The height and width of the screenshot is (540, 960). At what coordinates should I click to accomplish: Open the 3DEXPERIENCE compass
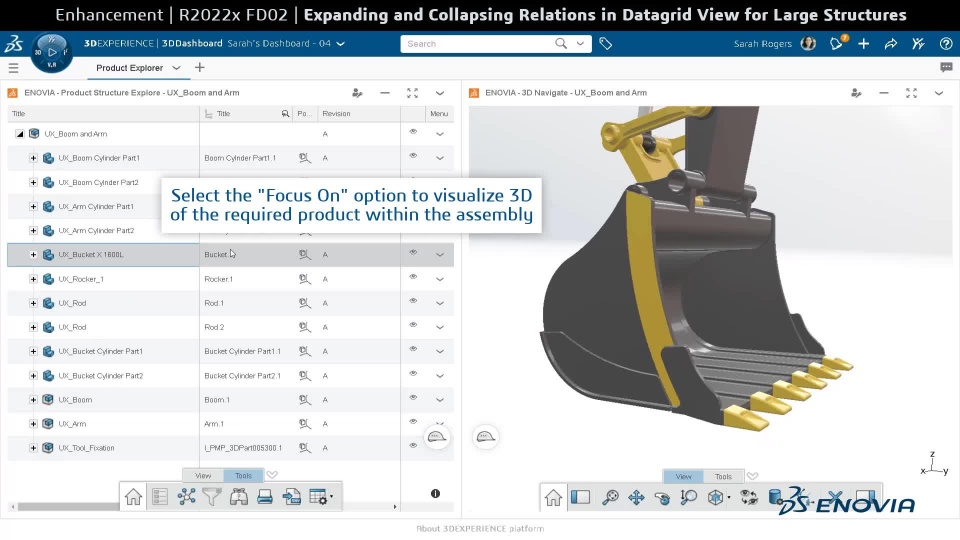pyautogui.click(x=52, y=52)
